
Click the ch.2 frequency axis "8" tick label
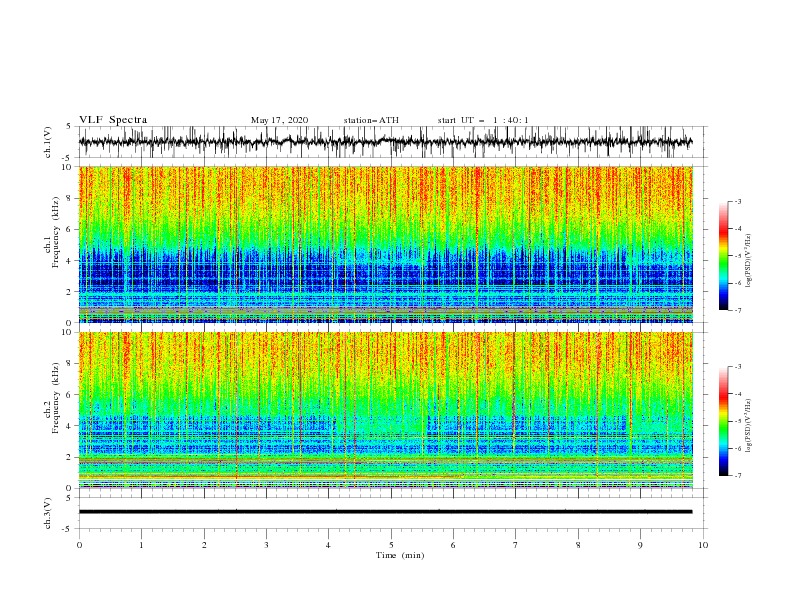click(x=70, y=364)
